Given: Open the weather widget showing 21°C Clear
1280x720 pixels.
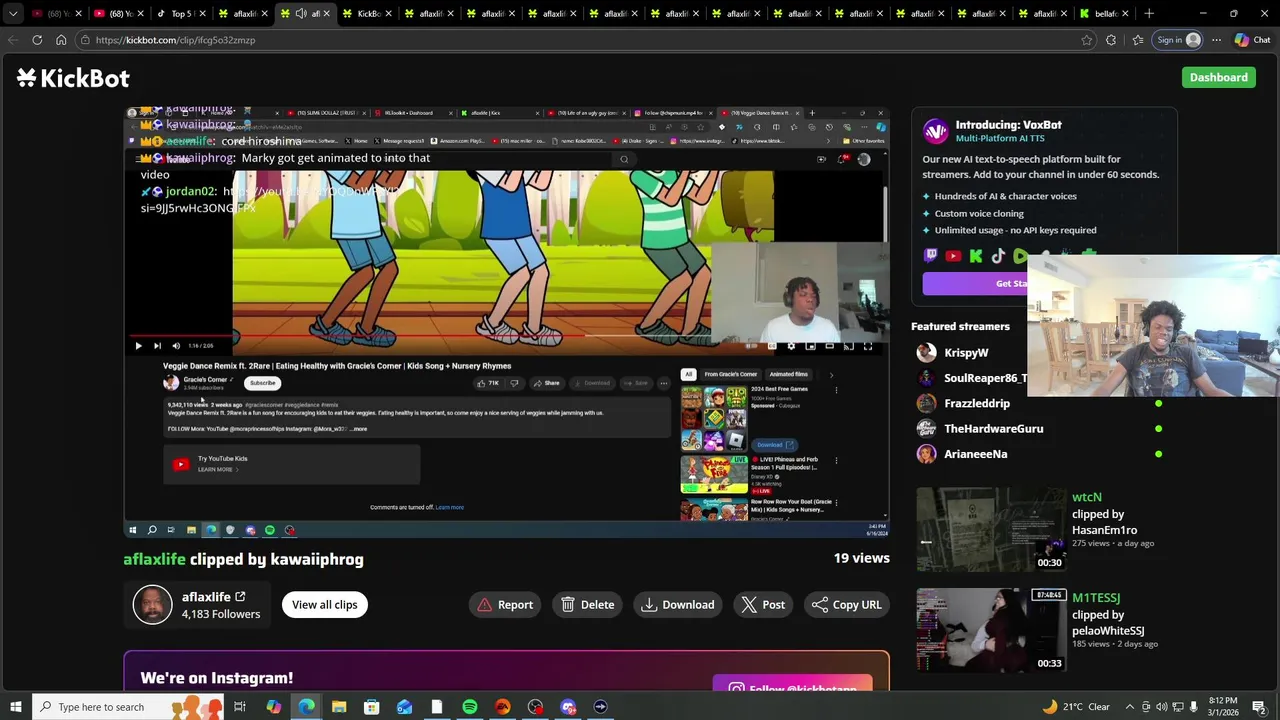Looking at the screenshot, I should tap(1076, 707).
